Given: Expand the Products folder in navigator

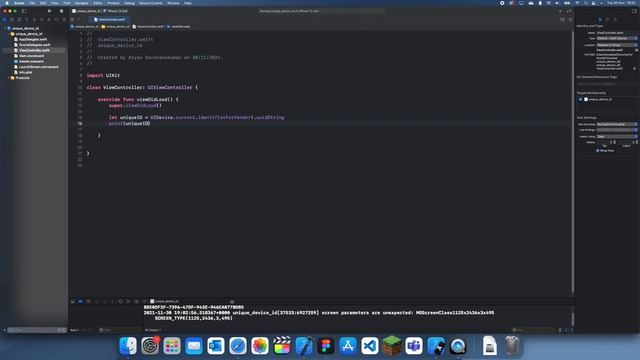Looking at the screenshot, I should 9,78.
